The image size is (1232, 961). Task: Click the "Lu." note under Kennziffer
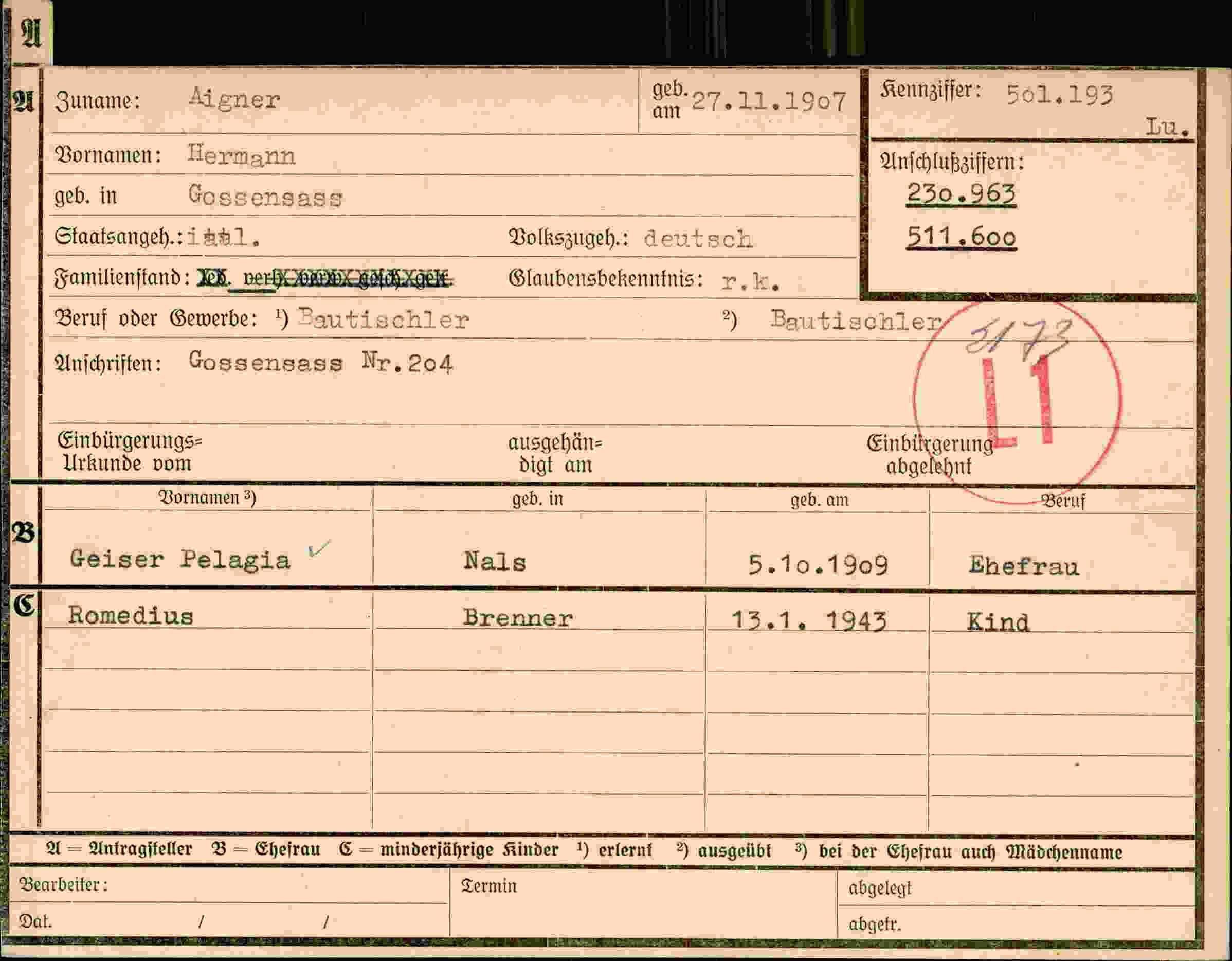[1167, 127]
